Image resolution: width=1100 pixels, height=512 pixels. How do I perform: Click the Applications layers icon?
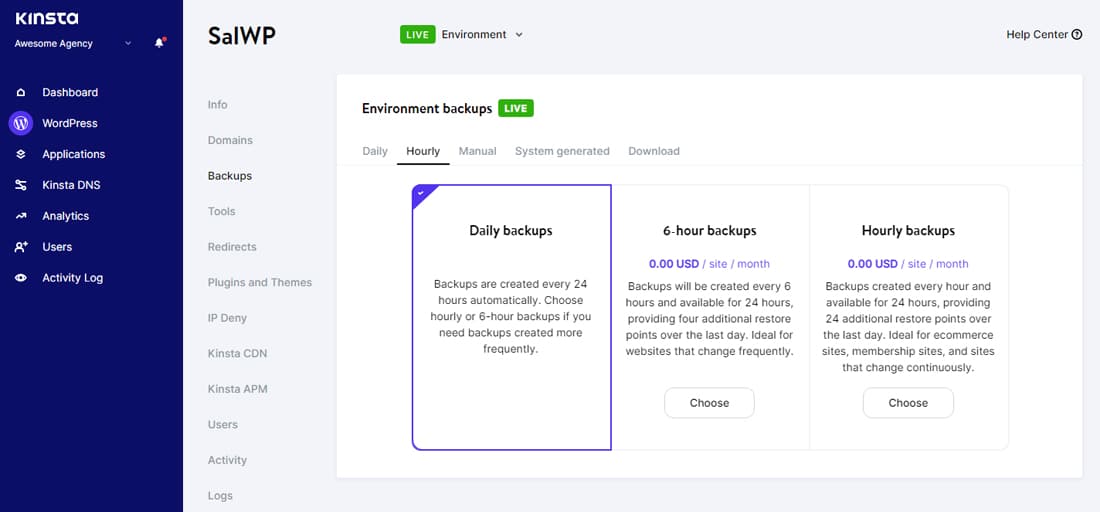[x=21, y=154]
